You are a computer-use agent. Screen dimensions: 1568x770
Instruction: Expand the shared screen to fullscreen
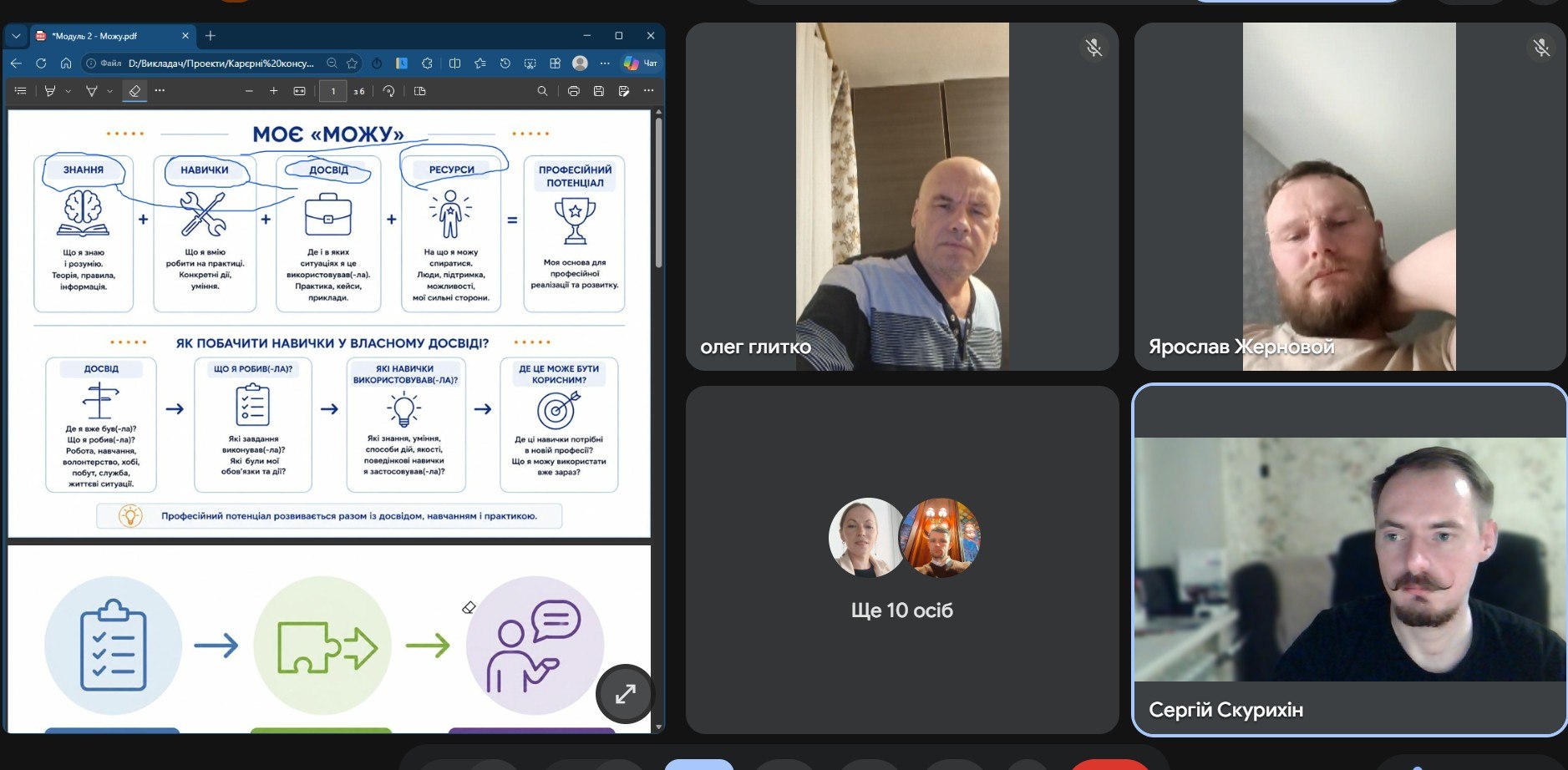click(x=625, y=694)
